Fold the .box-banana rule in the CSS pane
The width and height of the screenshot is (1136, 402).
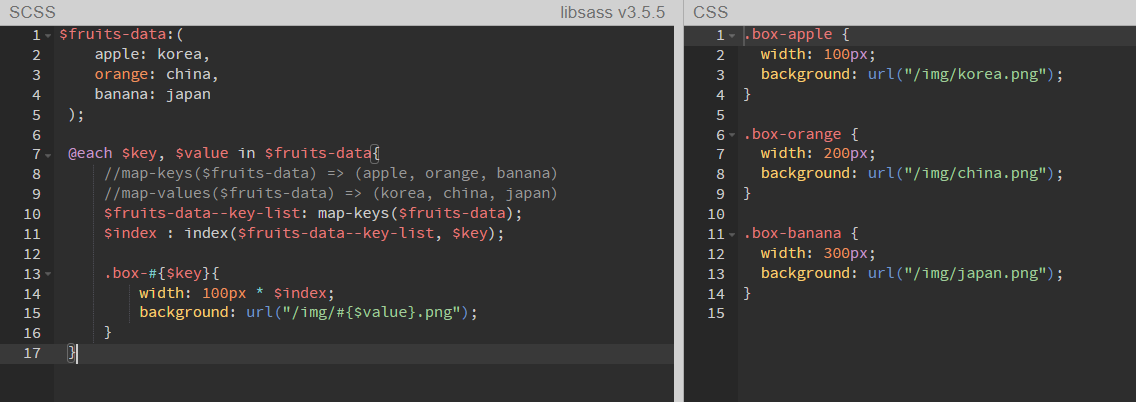[x=732, y=235]
